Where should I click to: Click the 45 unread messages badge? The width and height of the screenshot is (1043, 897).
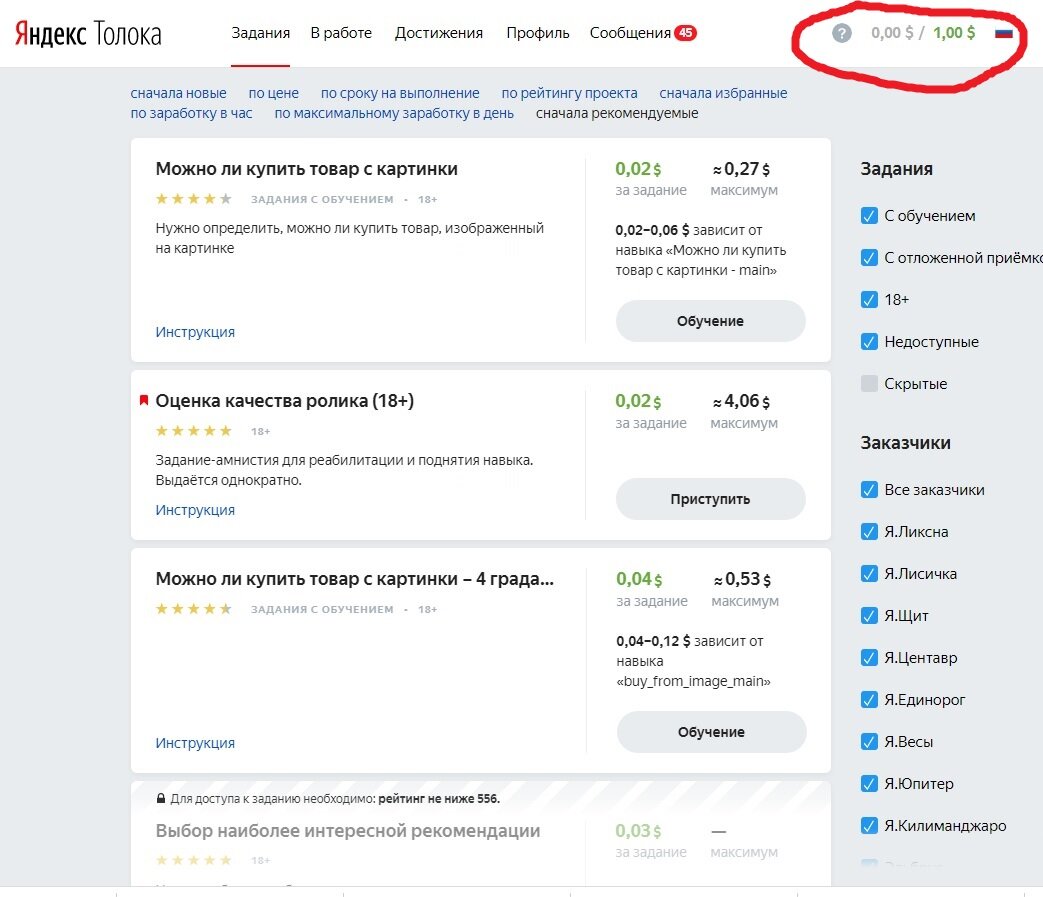685,33
